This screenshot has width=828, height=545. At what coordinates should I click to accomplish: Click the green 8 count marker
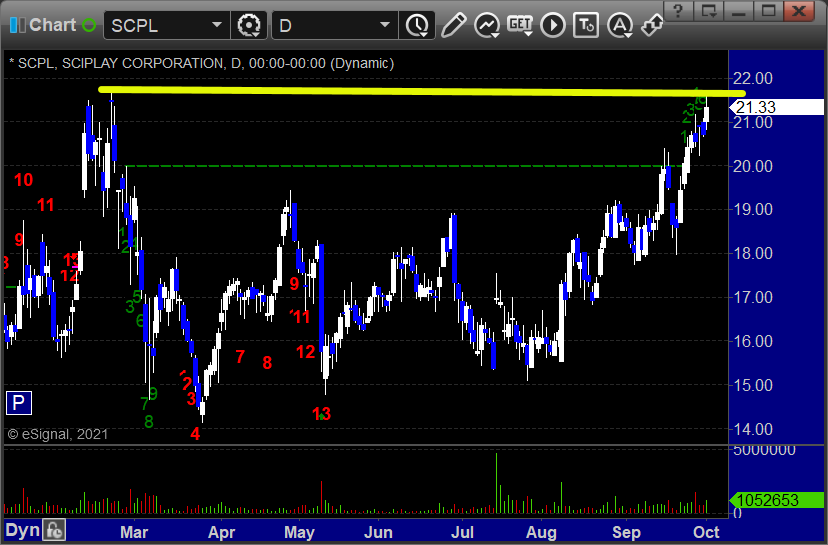pyautogui.click(x=149, y=422)
